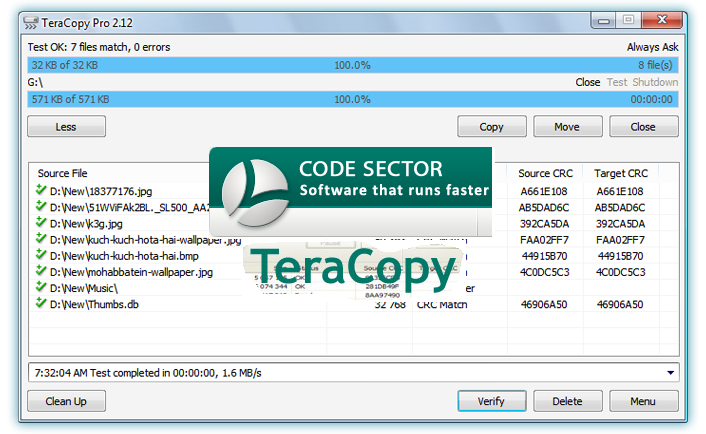Click target CRC value AB5DAD6C
Screen dimensions: 706x434
click(620, 208)
